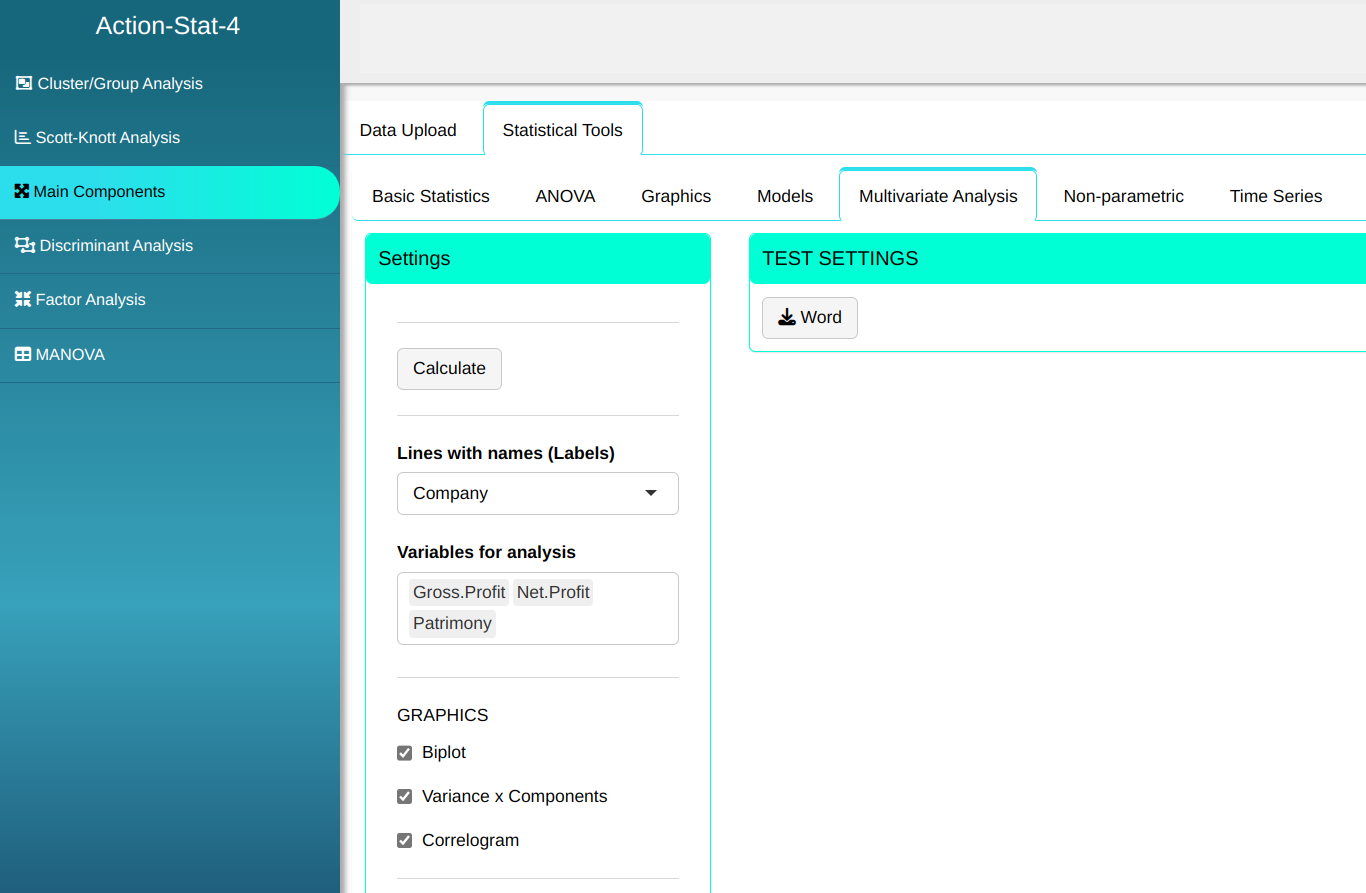The width and height of the screenshot is (1366, 893).
Task: Open the Basic Statistics tab
Action: click(x=431, y=197)
